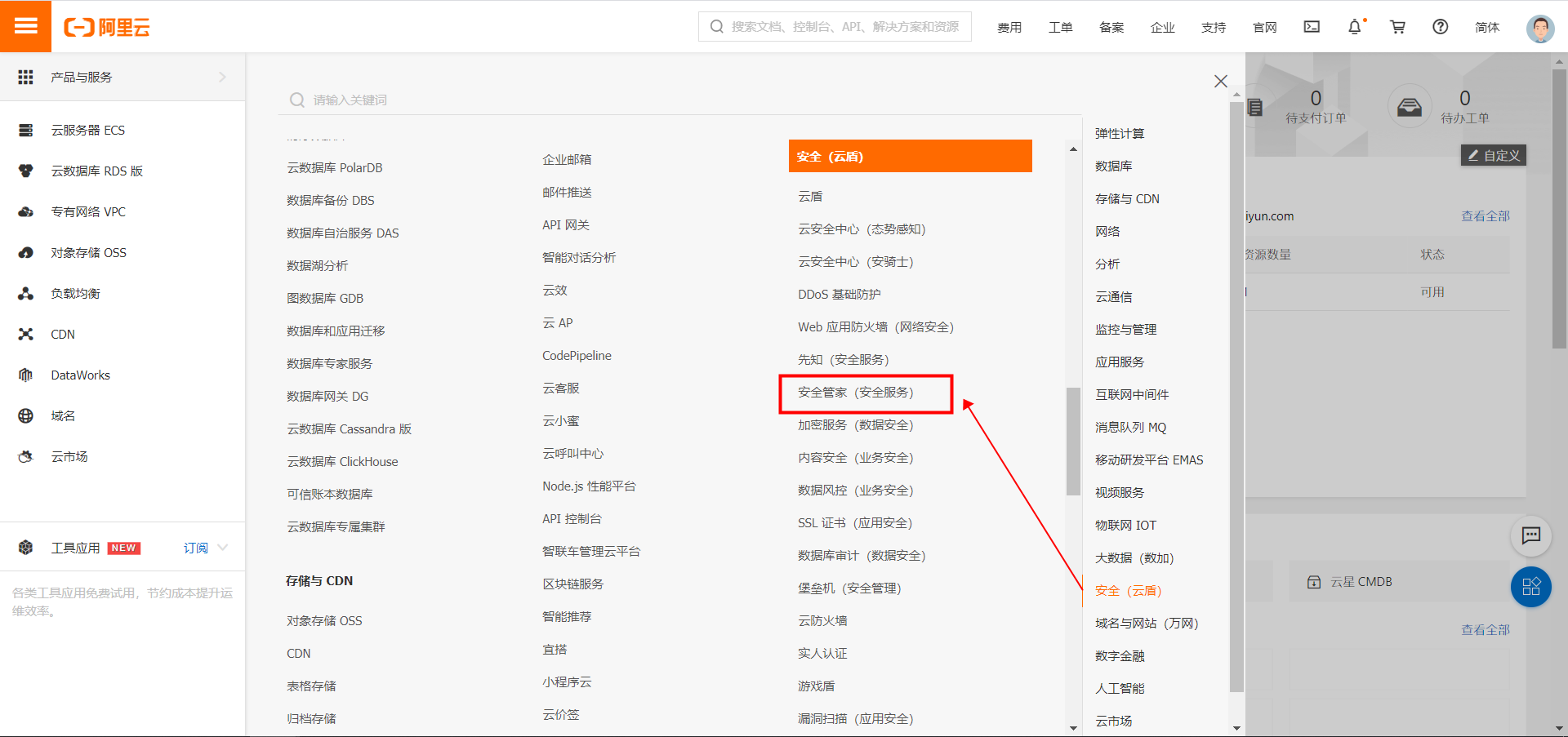Open DDoS 基础防护 link
This screenshot has height=737, width=1568.
840,294
